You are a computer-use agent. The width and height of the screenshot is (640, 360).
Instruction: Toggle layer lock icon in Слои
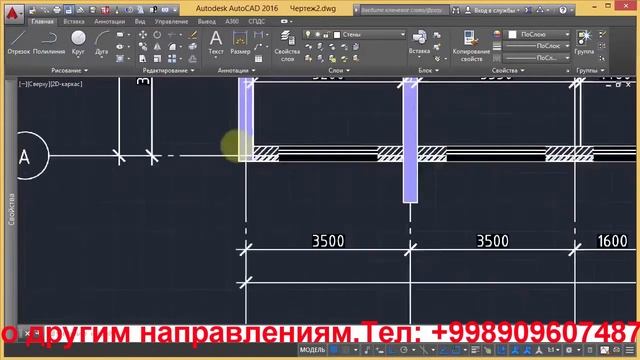click(326, 35)
